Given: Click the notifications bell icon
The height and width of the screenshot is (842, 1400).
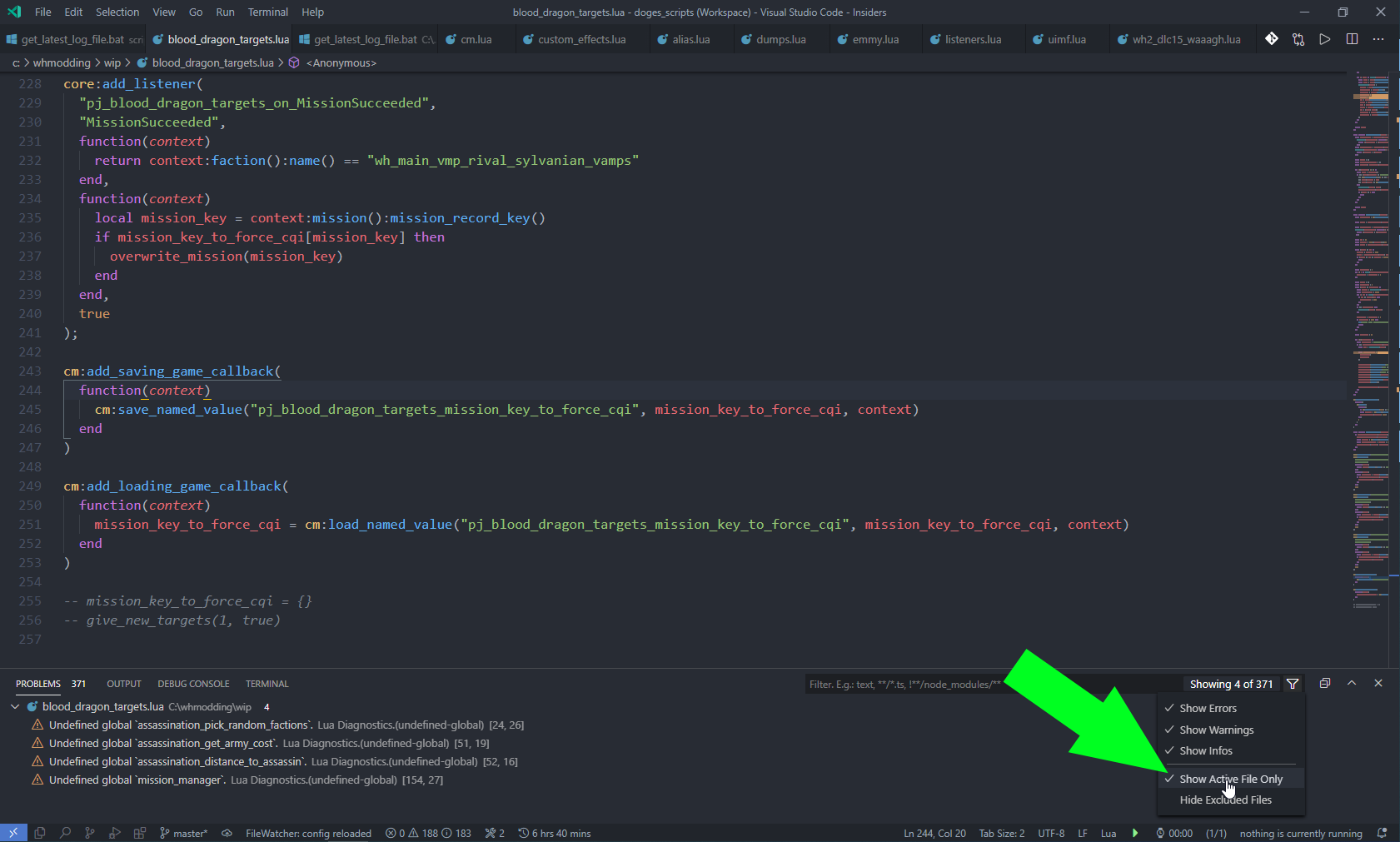Looking at the screenshot, I should [x=1382, y=833].
